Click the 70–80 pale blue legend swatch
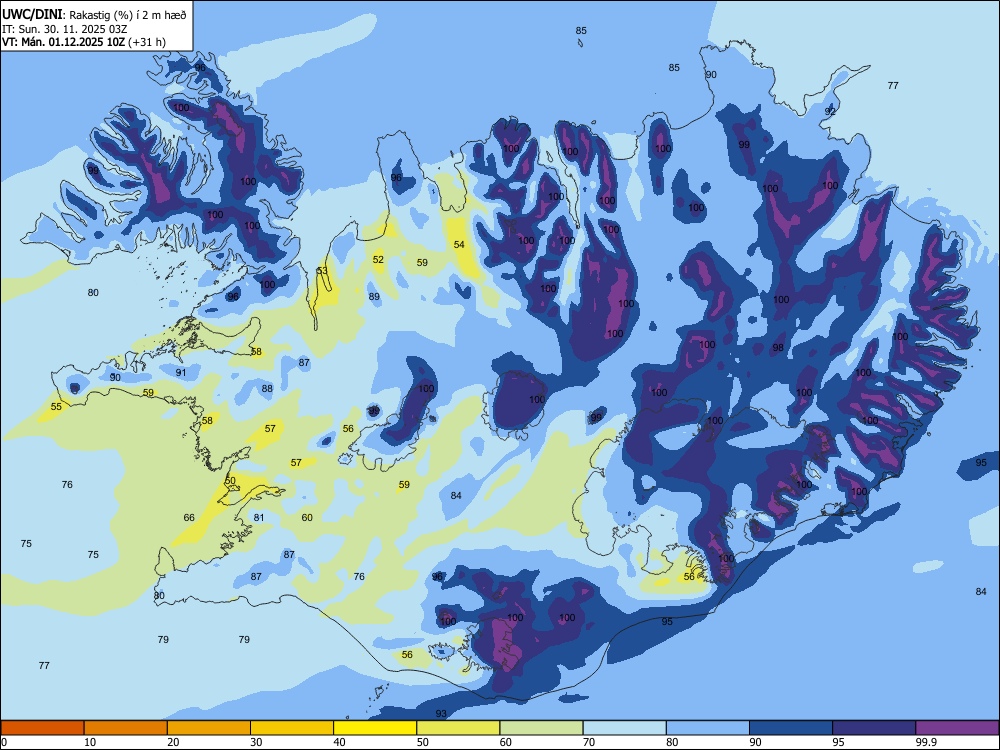1000x750 pixels. point(624,728)
